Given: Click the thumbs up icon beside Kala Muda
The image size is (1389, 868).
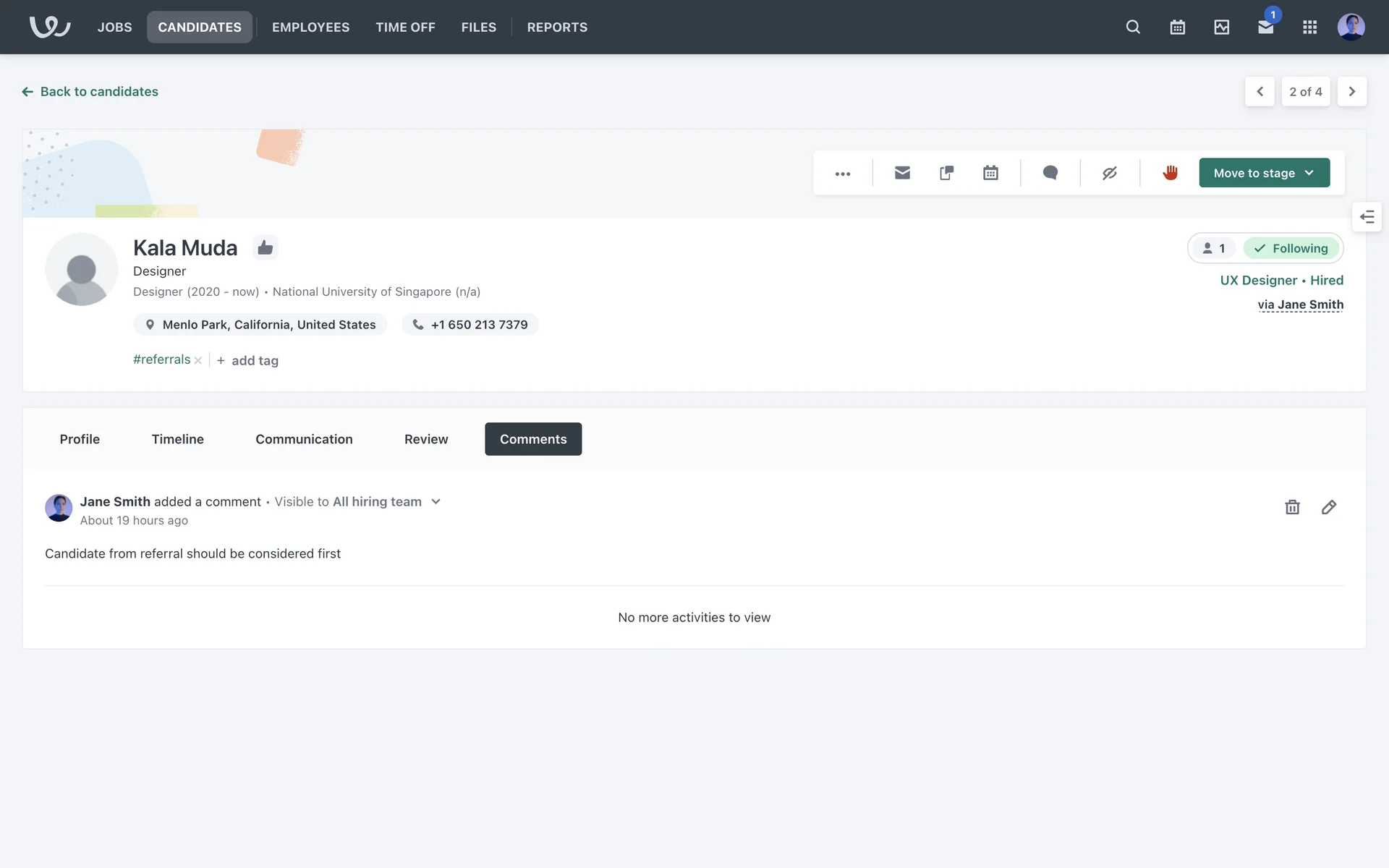Looking at the screenshot, I should click(266, 247).
